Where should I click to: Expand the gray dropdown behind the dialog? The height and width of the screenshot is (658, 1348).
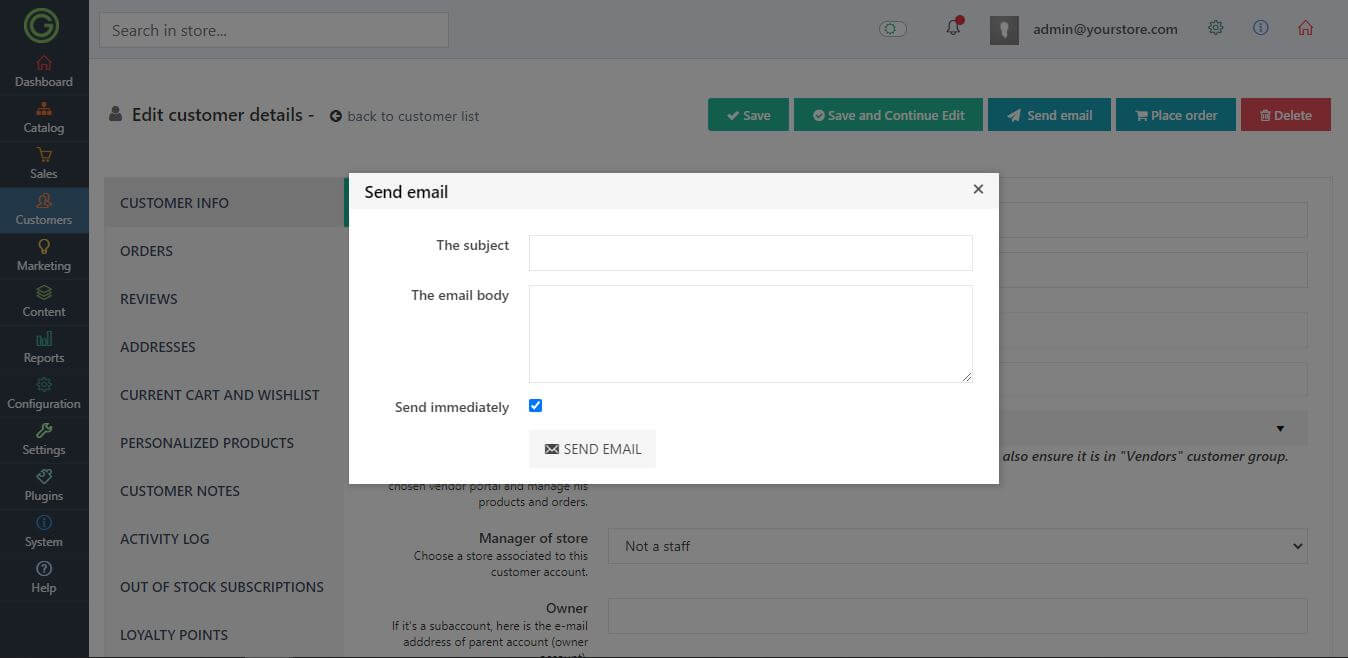[1152, 428]
